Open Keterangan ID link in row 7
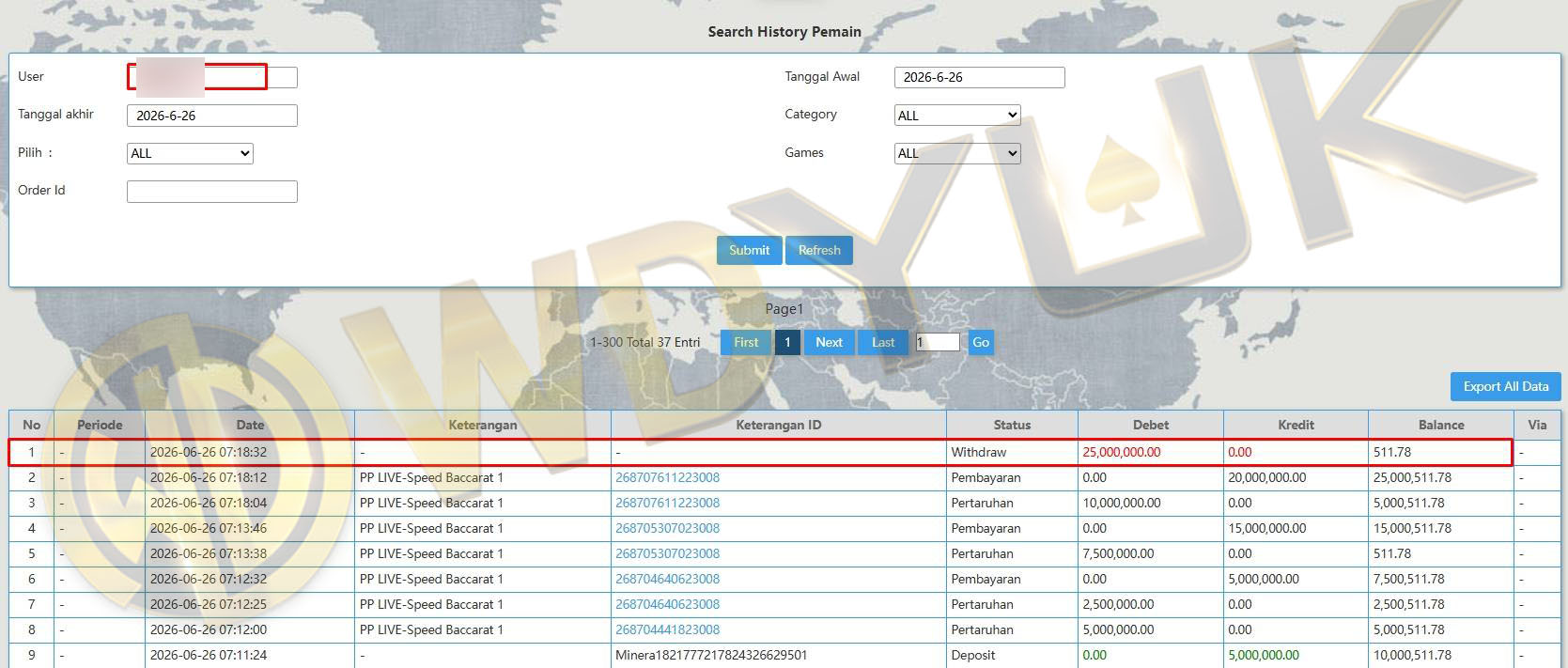 668,604
